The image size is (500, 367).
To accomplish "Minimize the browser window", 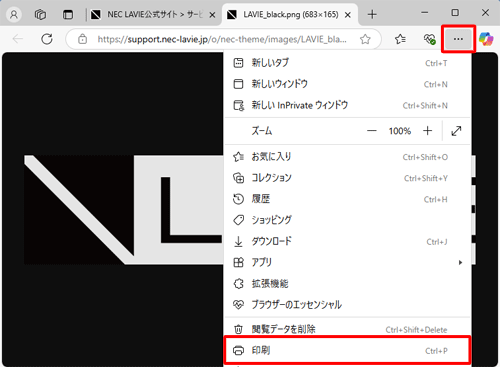I will (425, 13).
